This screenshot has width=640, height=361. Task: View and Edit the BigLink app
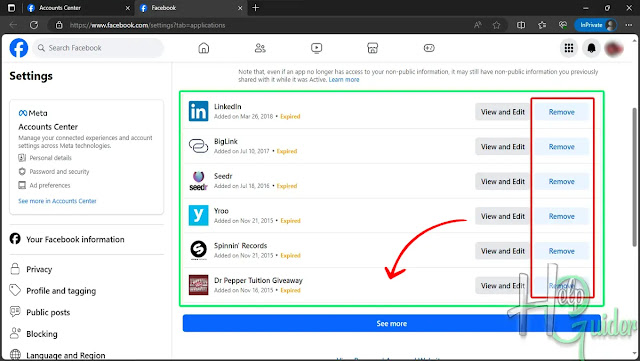[x=502, y=147]
